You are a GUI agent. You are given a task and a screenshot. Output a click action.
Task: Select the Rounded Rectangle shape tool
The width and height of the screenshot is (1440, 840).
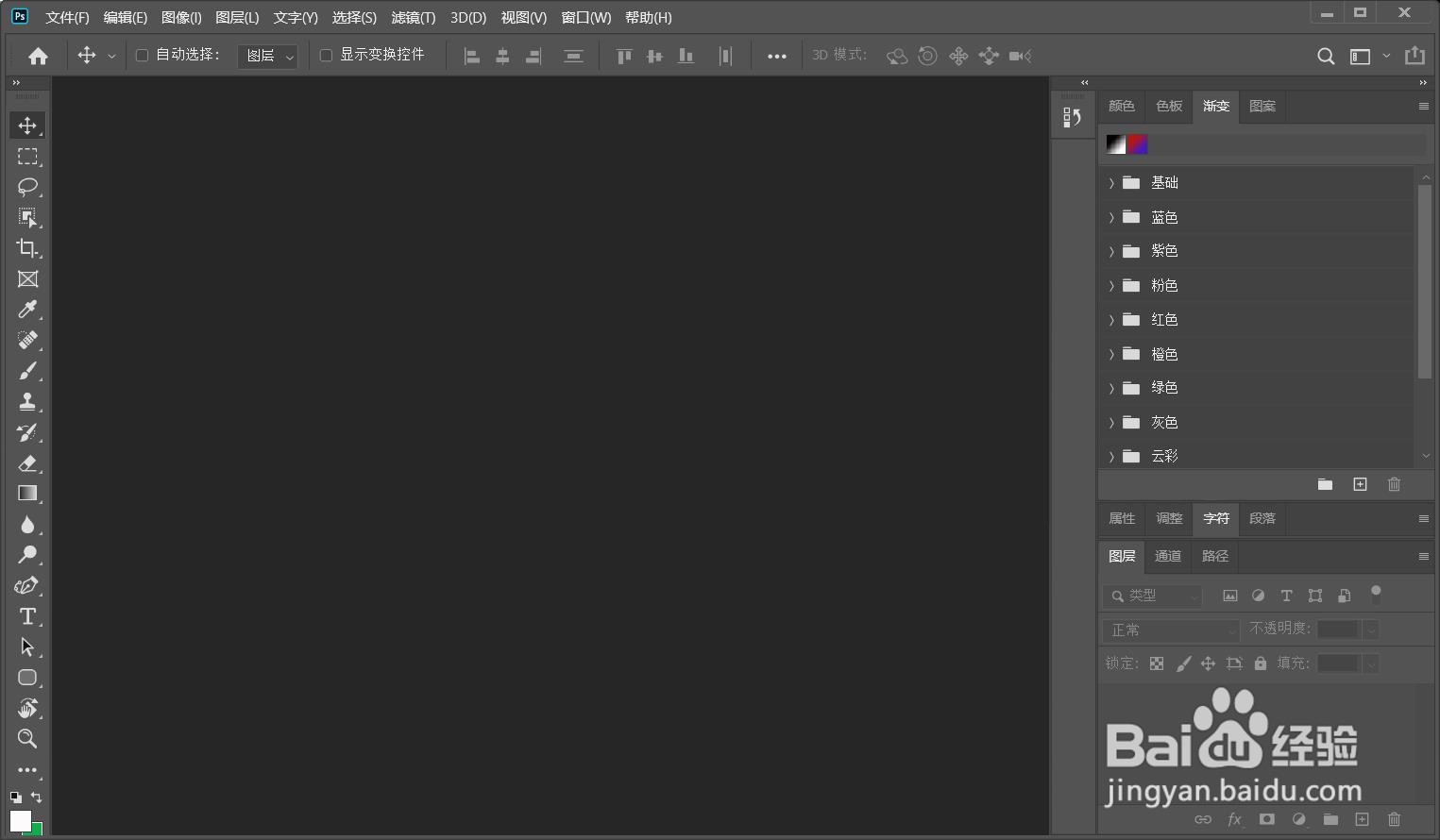pyautogui.click(x=27, y=678)
